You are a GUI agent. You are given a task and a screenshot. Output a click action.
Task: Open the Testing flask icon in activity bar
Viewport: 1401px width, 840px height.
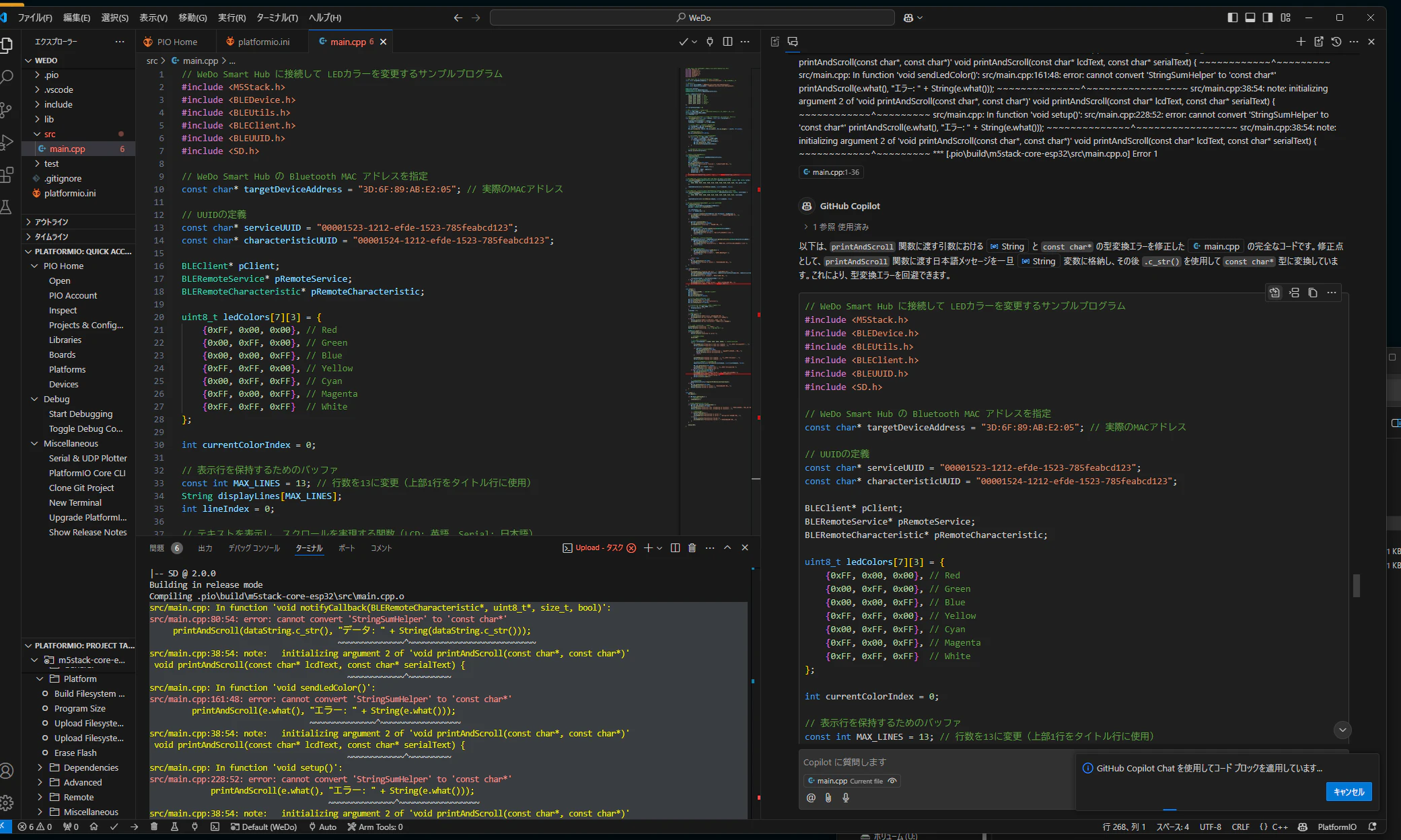(x=7, y=207)
